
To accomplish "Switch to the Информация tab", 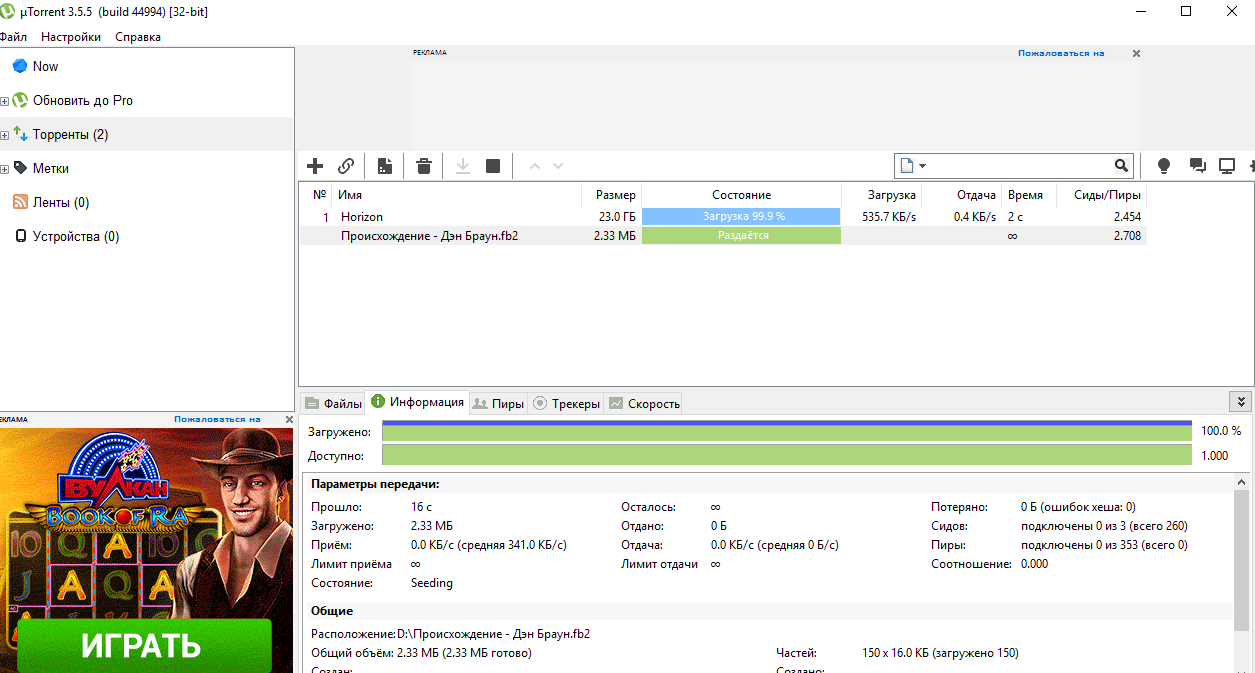I will coord(417,402).
